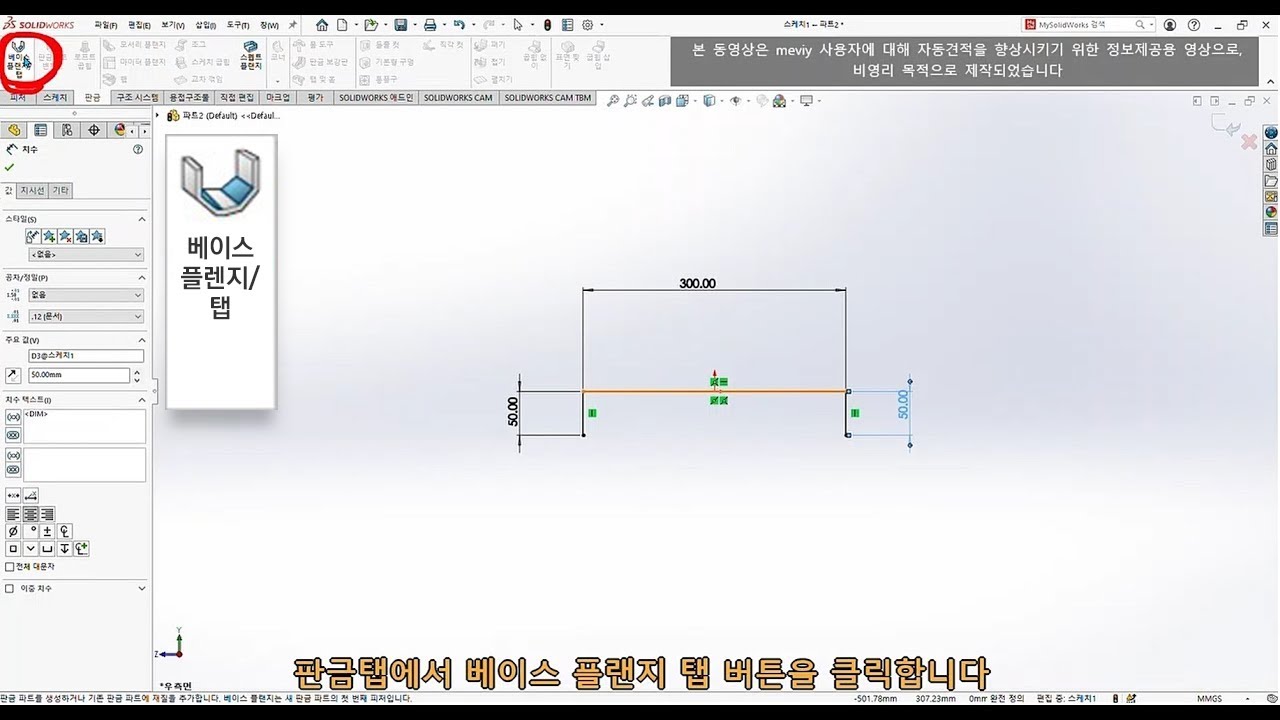Open the style dropdown showing <없음>

coord(86,255)
